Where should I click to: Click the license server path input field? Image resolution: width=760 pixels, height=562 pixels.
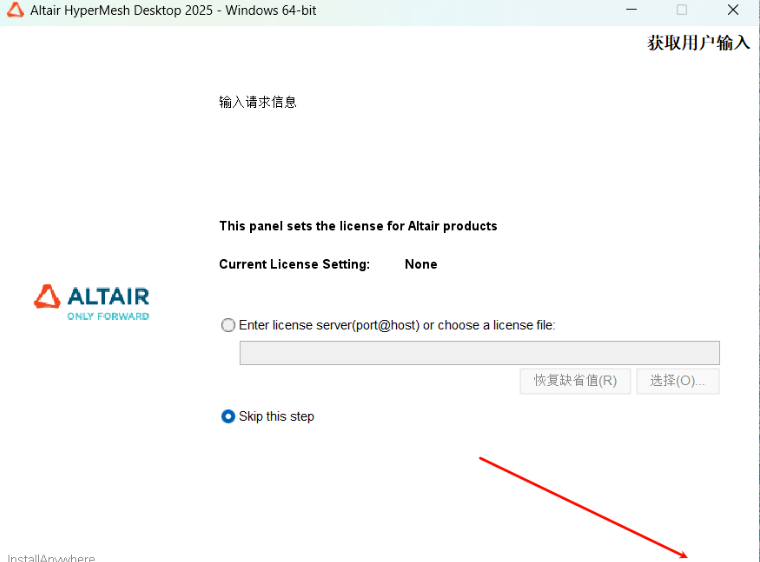pyautogui.click(x=479, y=353)
